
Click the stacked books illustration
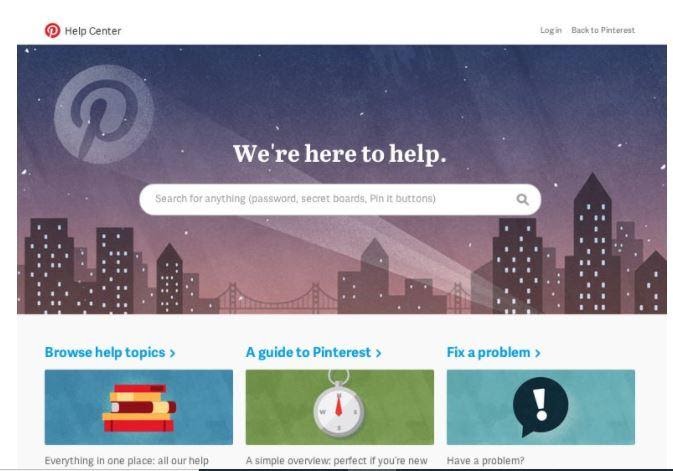point(139,407)
